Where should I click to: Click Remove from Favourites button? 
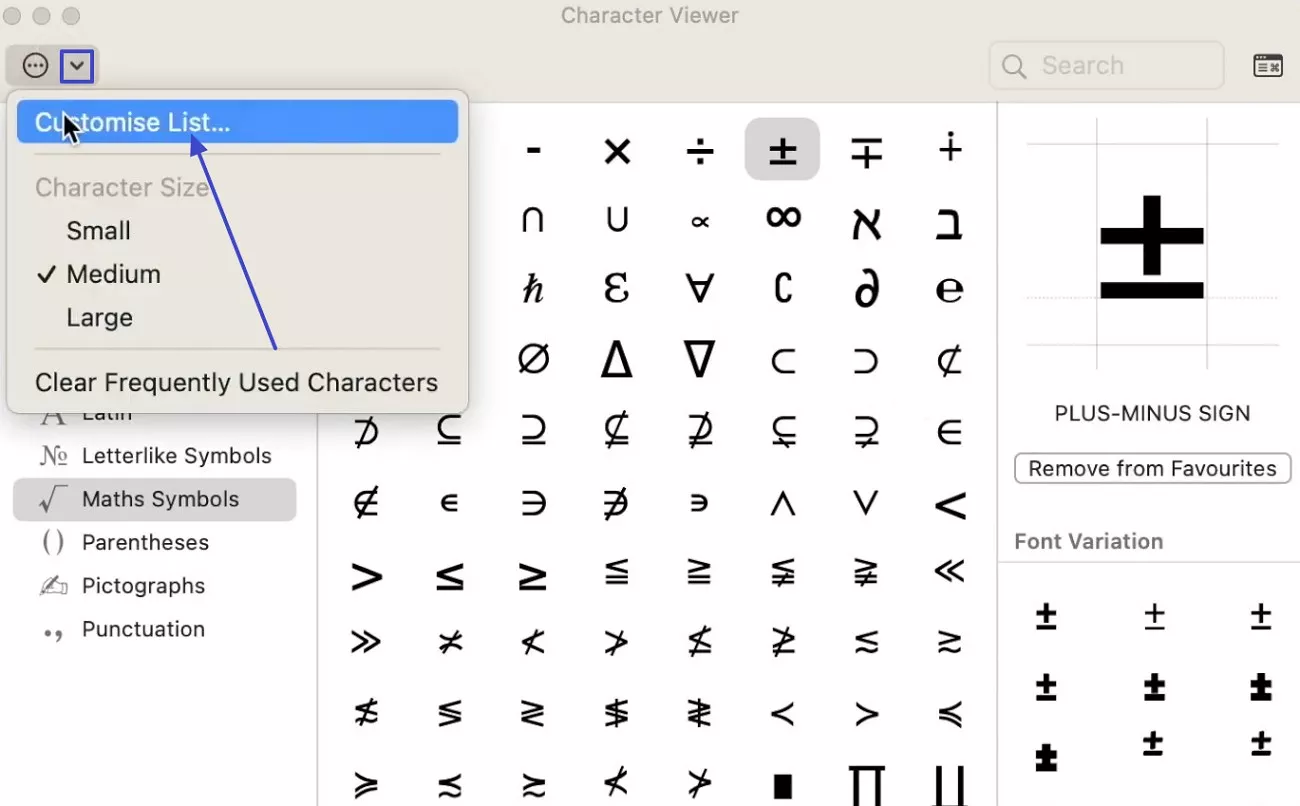click(x=1151, y=468)
